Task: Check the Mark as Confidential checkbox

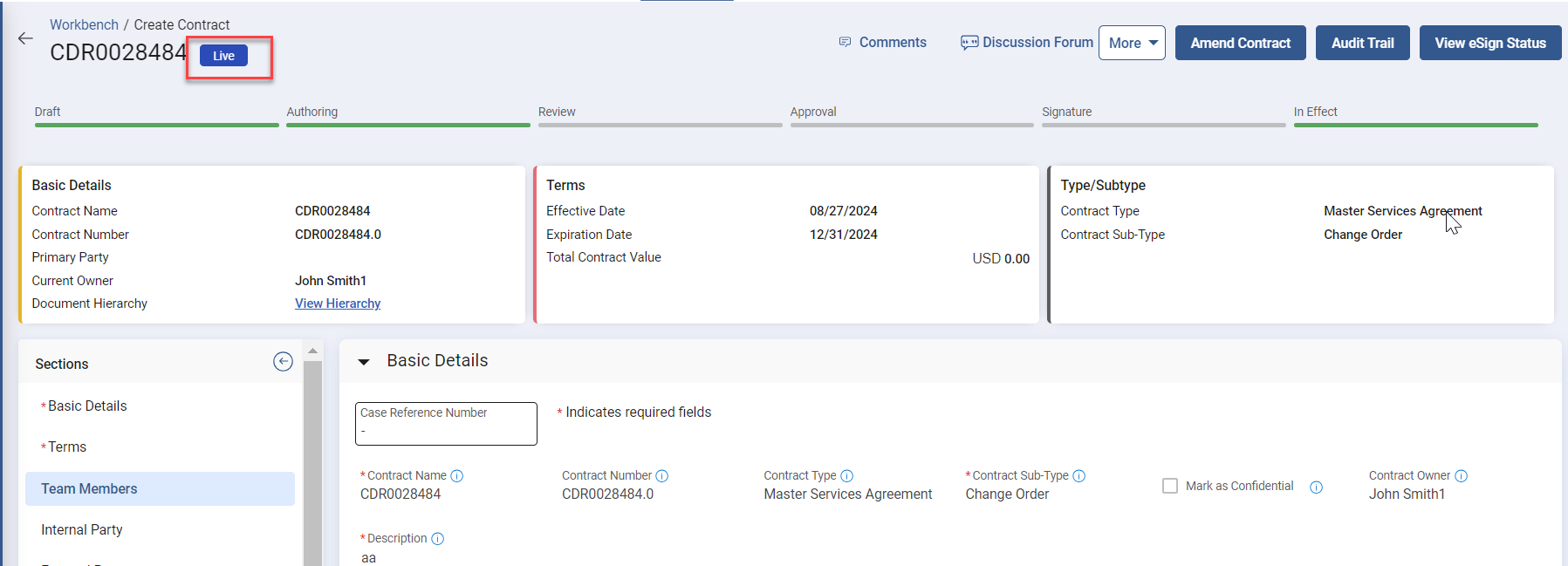Action: pos(1170,486)
